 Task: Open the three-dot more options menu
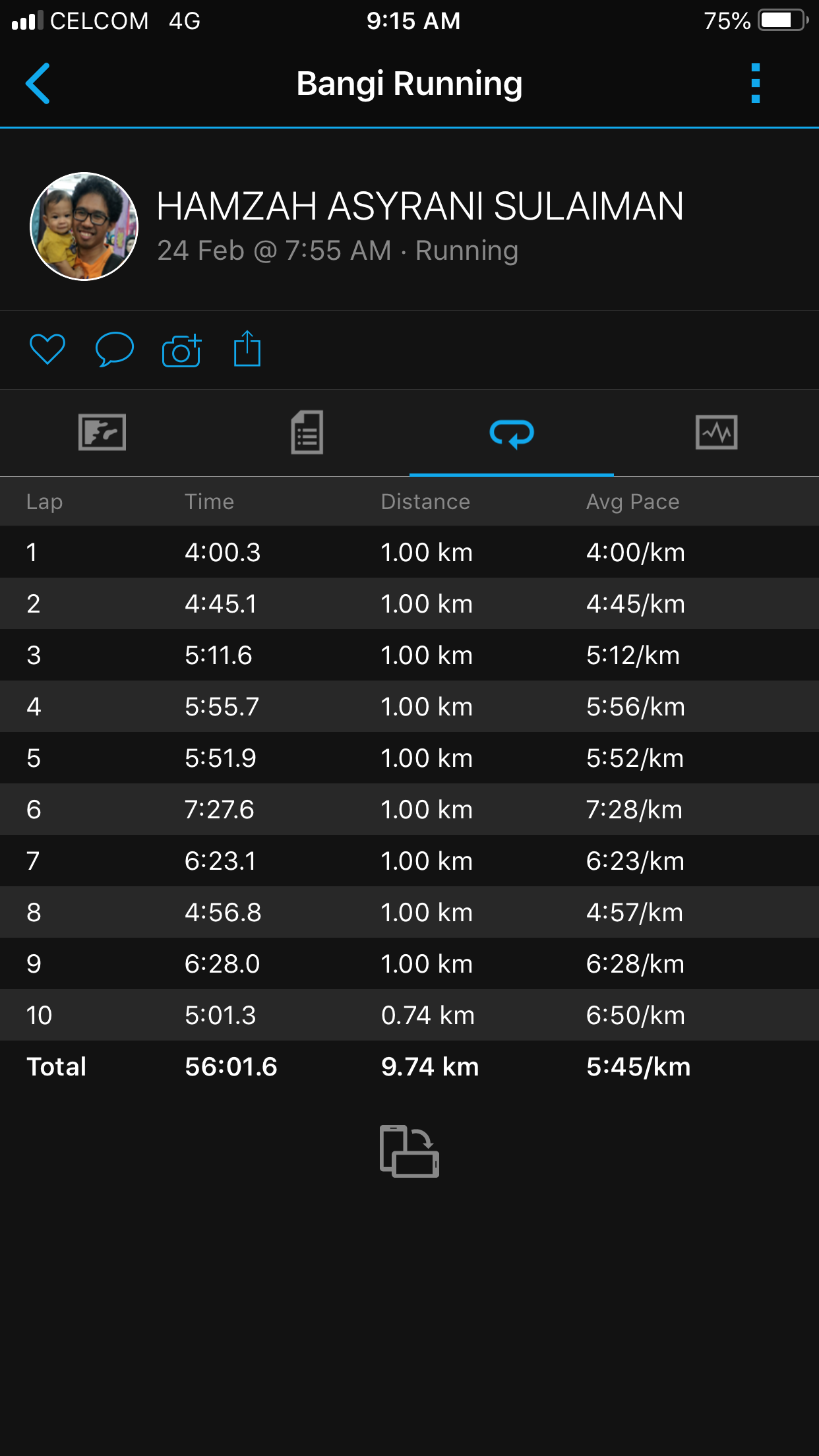(x=756, y=84)
